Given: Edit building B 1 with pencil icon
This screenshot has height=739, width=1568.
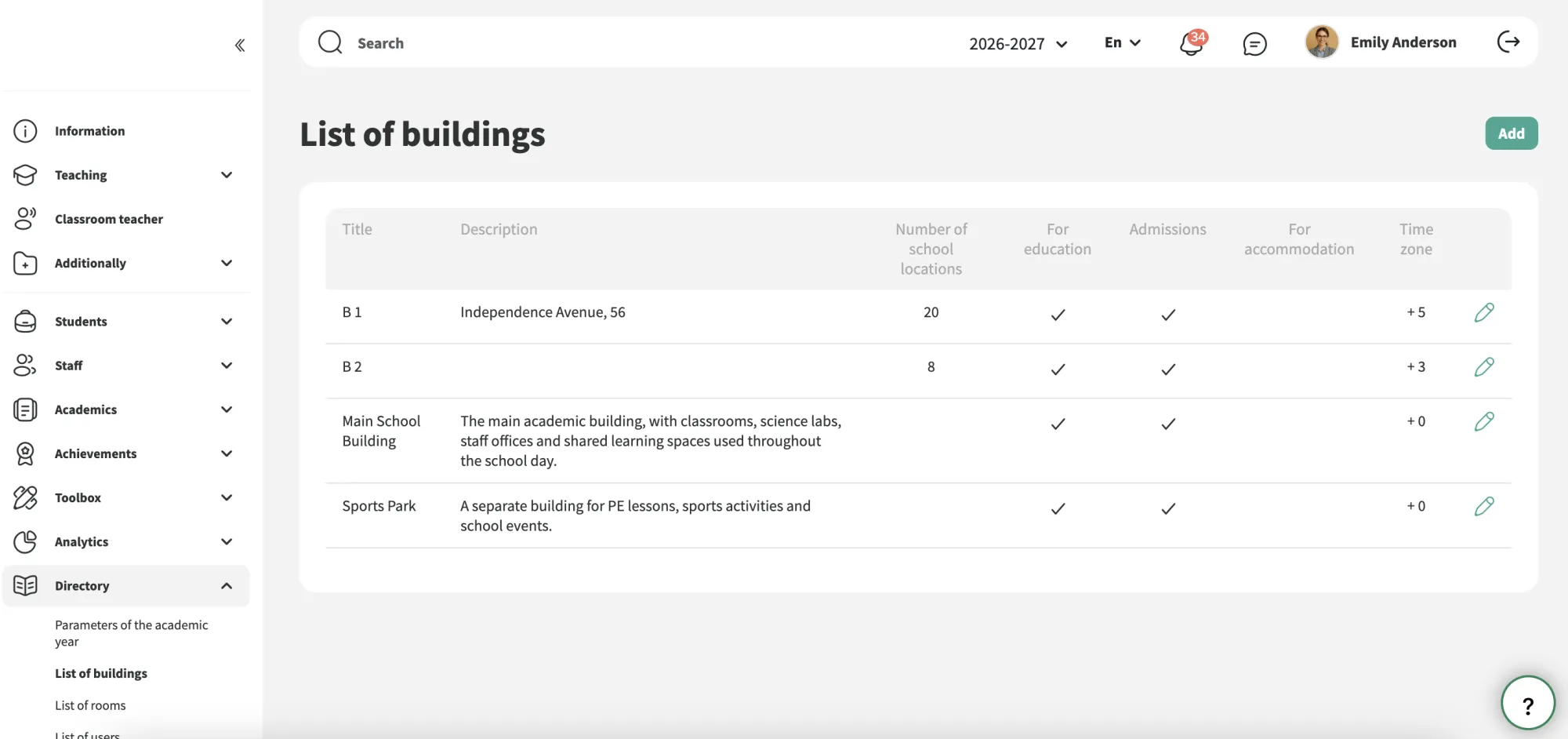Looking at the screenshot, I should [x=1484, y=312].
